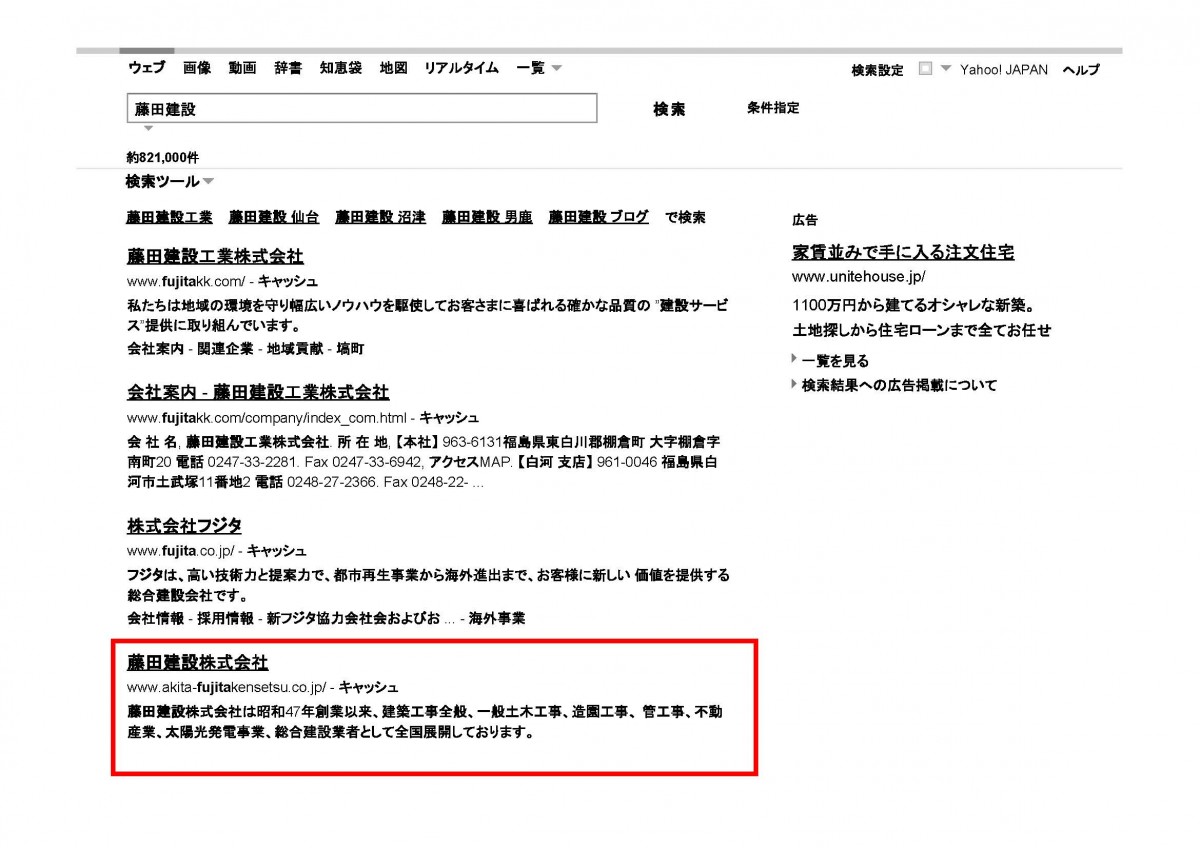Switch to the ウェブ search tab
This screenshot has width=1200, height=848.
pos(147,68)
